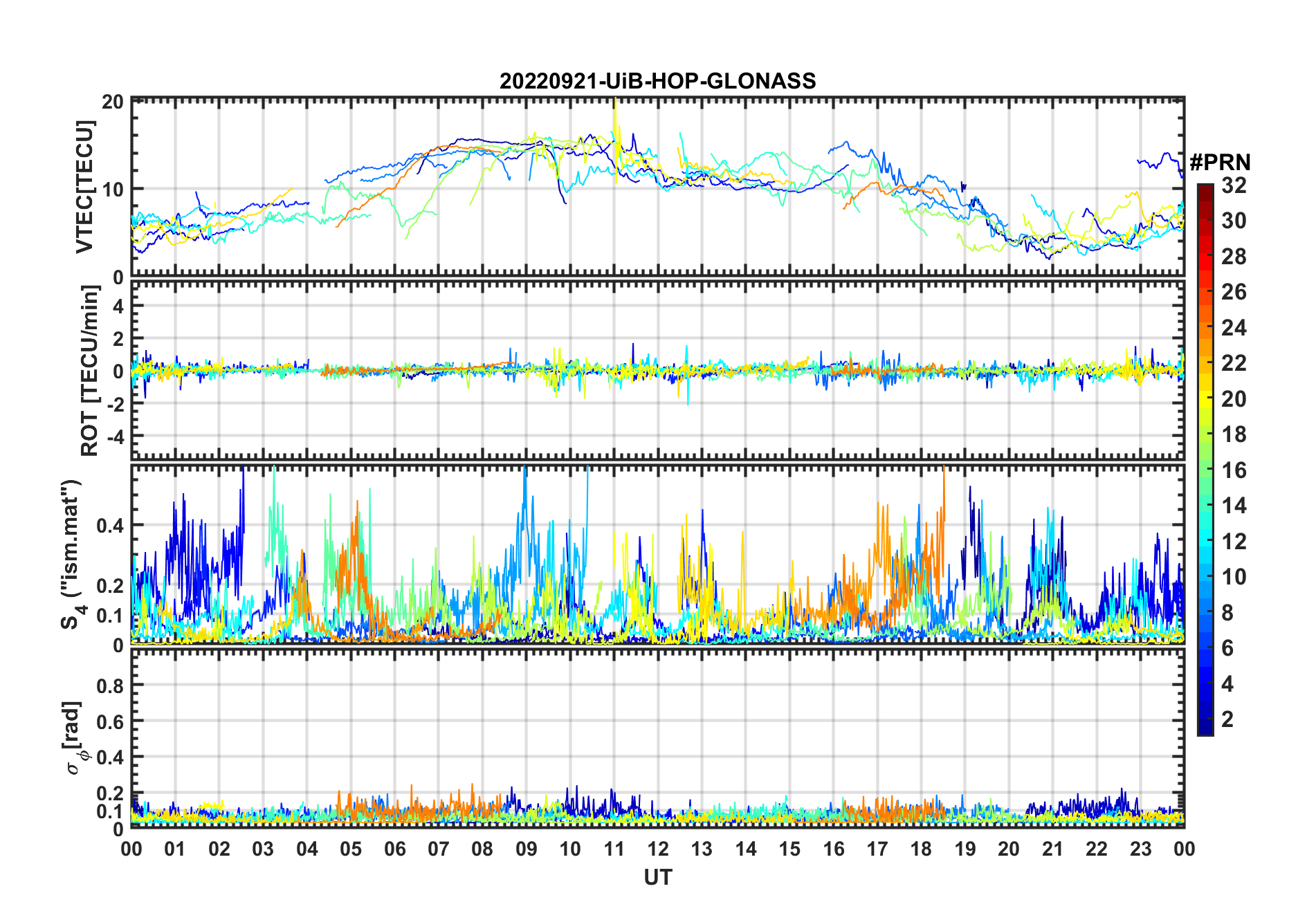Click the 20 tick label on VTEC axis
The height and width of the screenshot is (920, 1316).
pyautogui.click(x=112, y=102)
